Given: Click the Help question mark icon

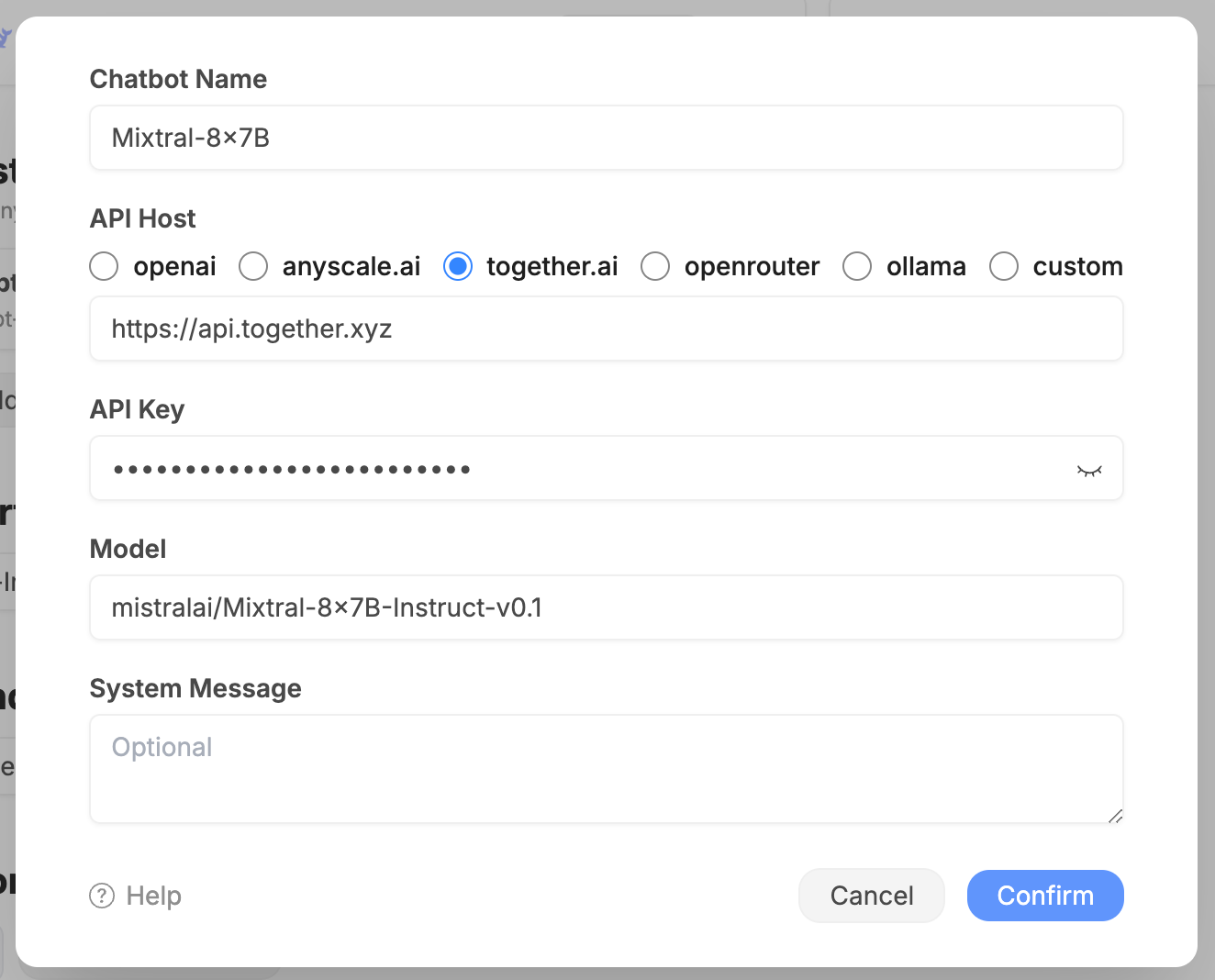Looking at the screenshot, I should coord(102,896).
